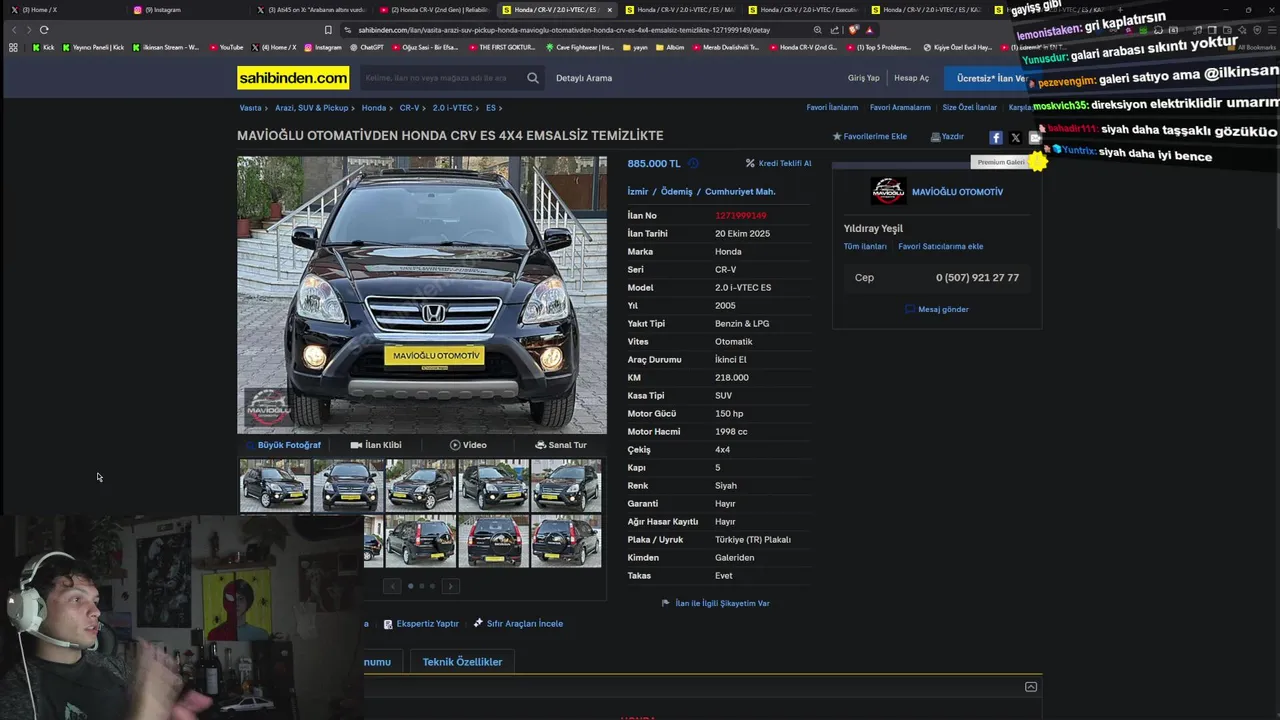Go to previous thumbnail page arrow
This screenshot has width=1280, height=720.
(393, 586)
